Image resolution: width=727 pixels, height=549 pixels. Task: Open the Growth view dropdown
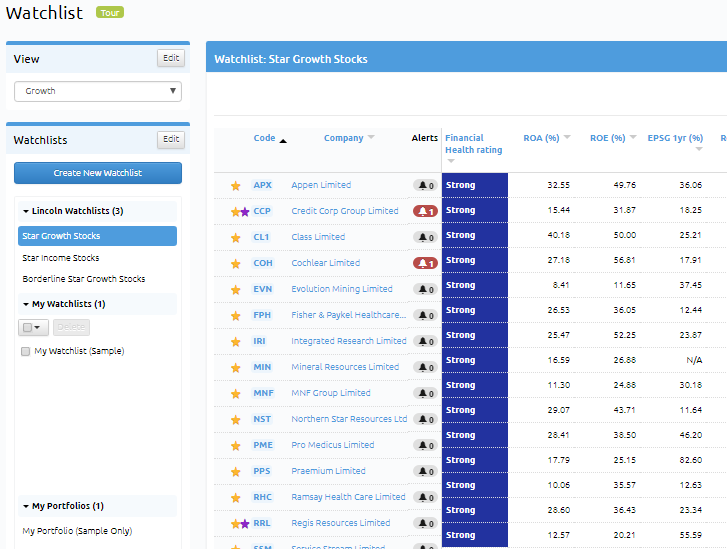point(98,91)
